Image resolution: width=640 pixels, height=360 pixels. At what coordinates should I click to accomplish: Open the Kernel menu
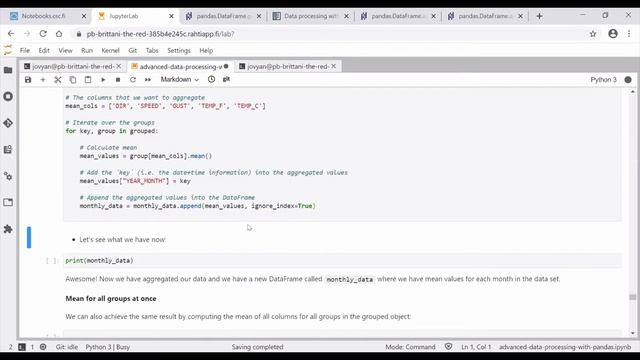pos(110,51)
